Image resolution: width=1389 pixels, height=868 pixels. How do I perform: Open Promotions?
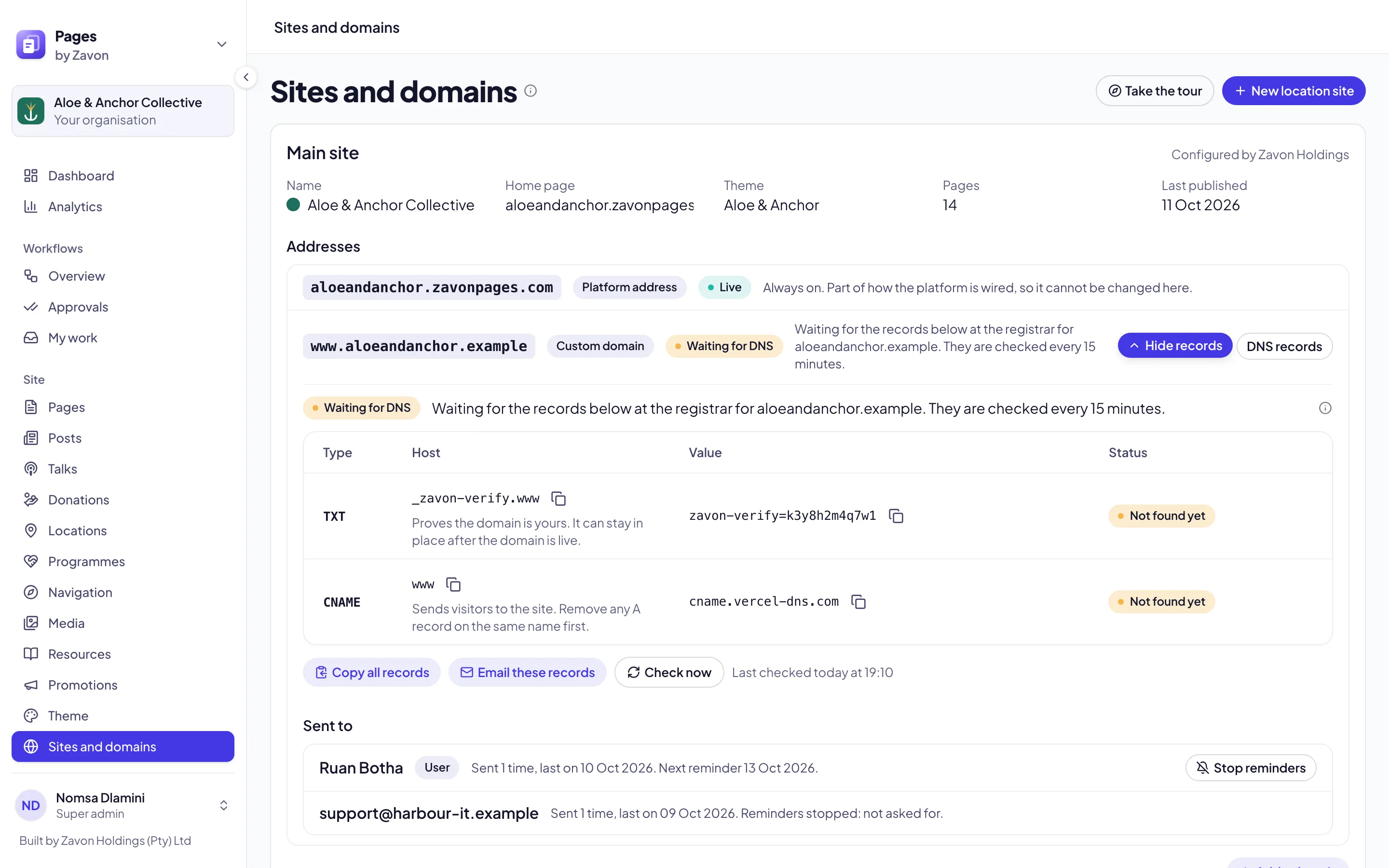(x=123, y=685)
